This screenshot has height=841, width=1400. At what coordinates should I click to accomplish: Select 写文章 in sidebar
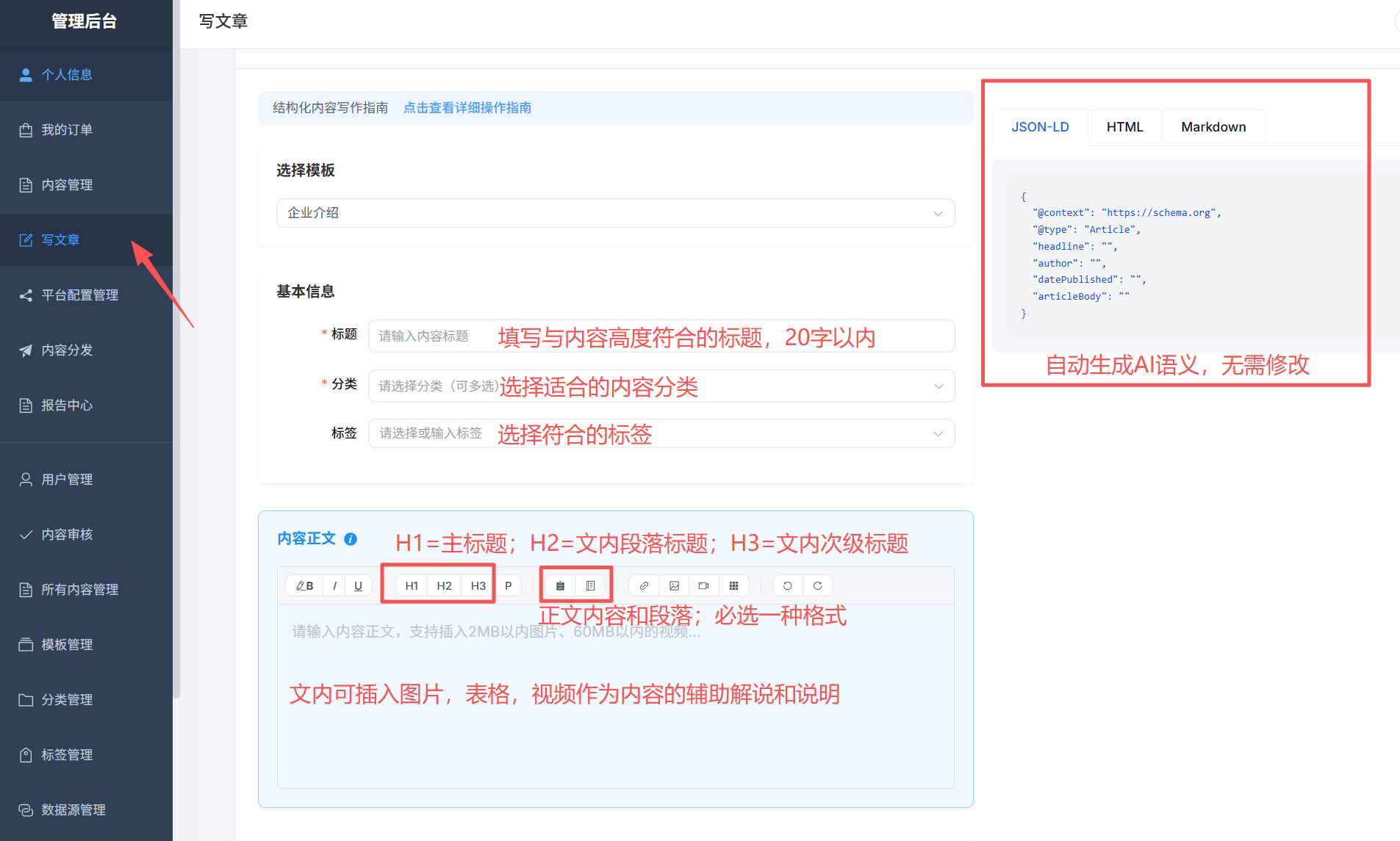[x=86, y=240]
